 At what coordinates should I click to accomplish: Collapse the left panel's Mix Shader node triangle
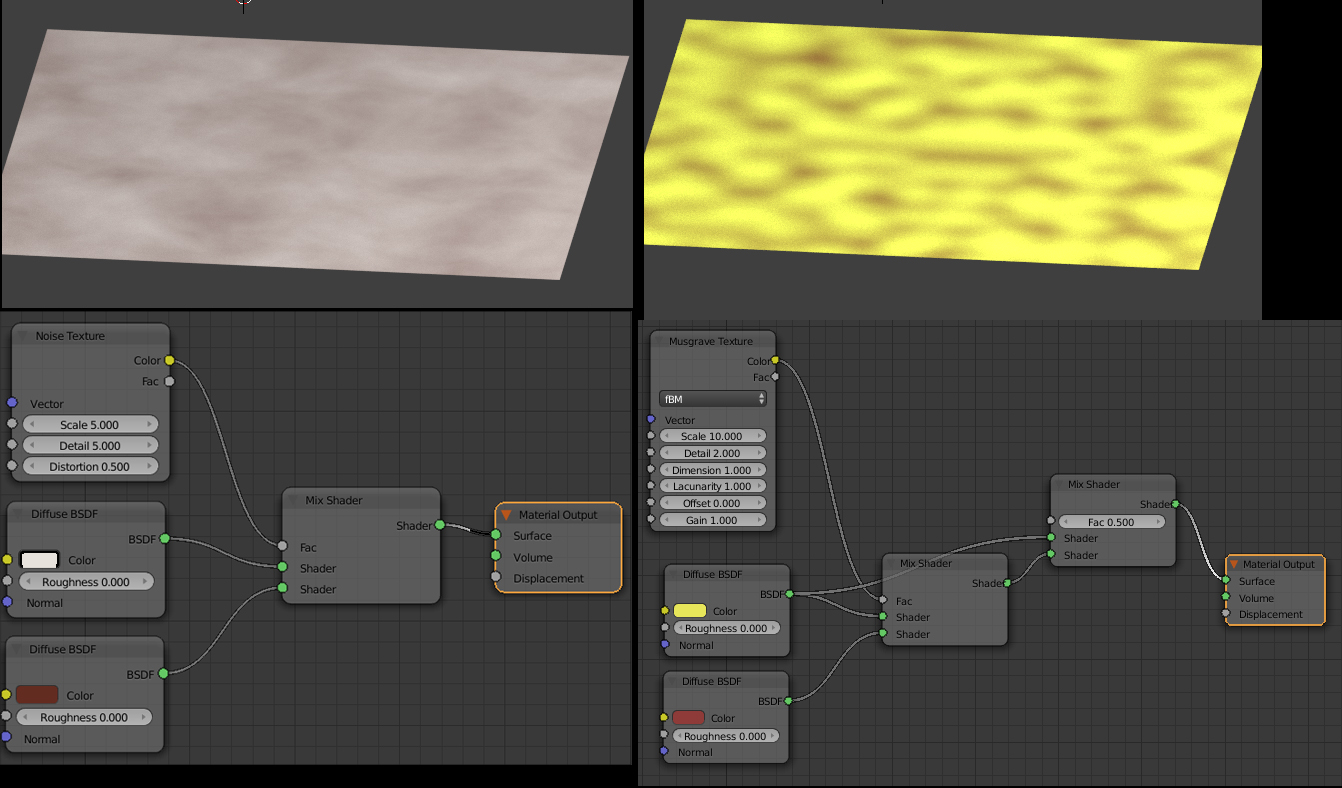(x=293, y=500)
